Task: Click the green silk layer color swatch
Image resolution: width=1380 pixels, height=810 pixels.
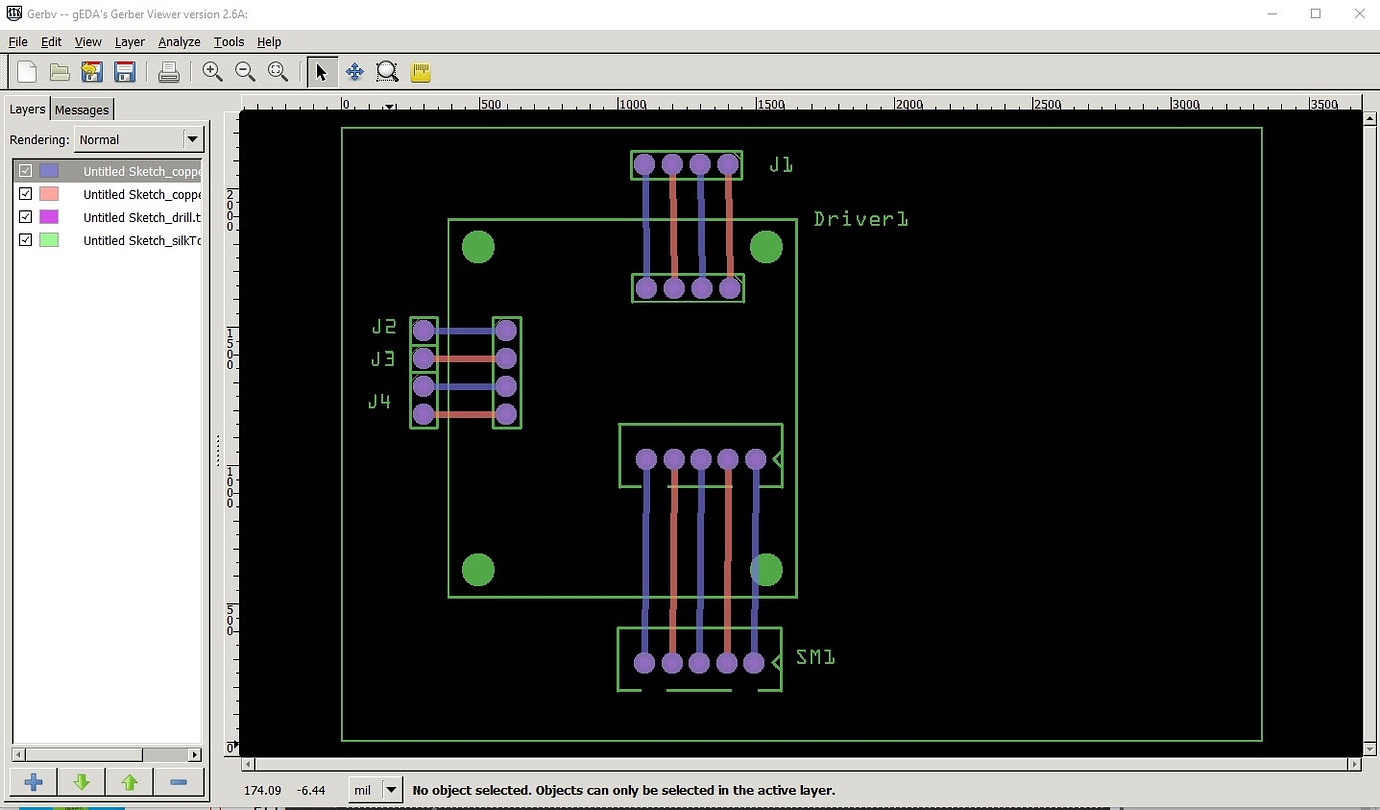Action: pyautogui.click(x=49, y=240)
